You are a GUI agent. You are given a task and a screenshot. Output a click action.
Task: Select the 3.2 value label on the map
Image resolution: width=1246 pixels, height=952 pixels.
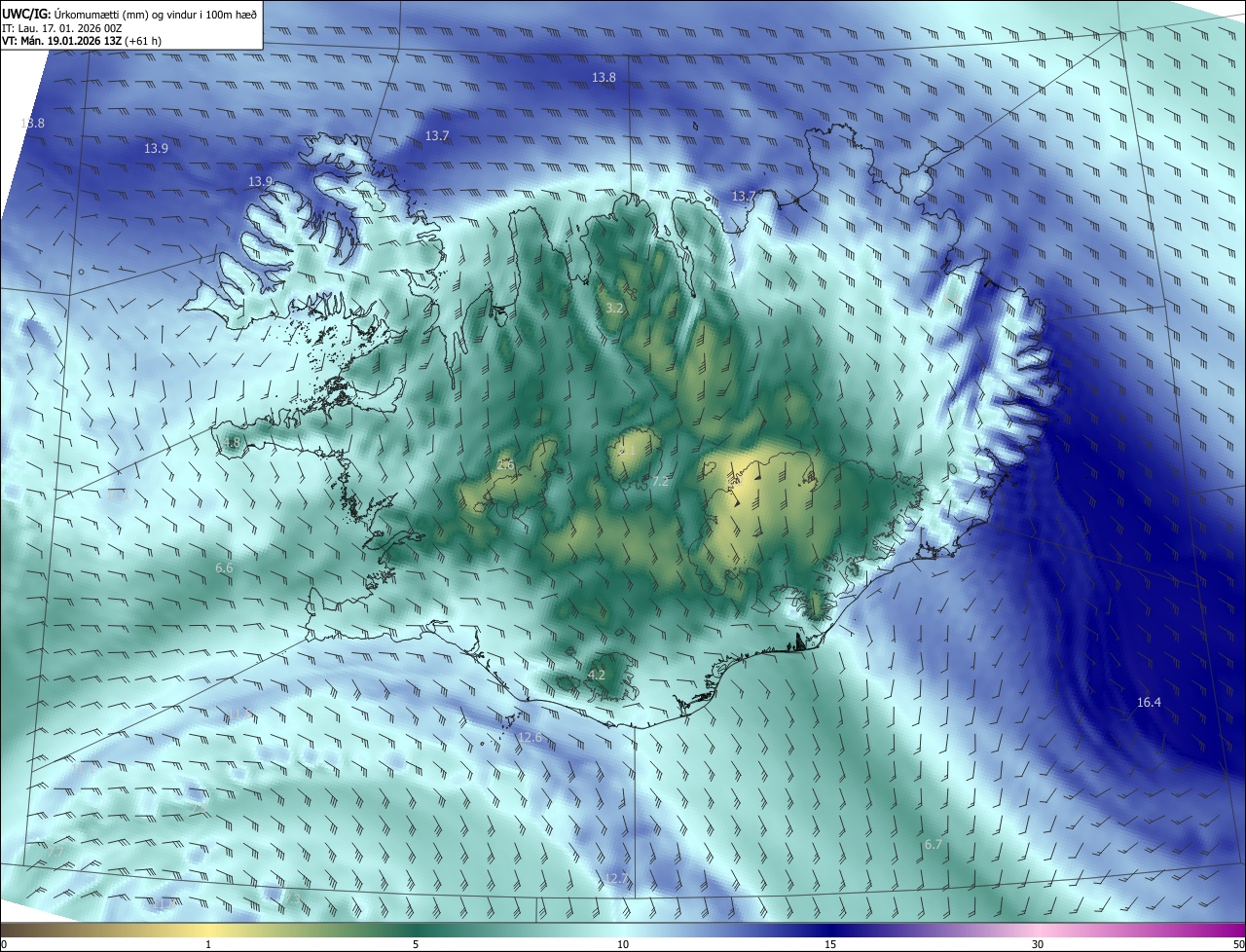[x=614, y=308]
